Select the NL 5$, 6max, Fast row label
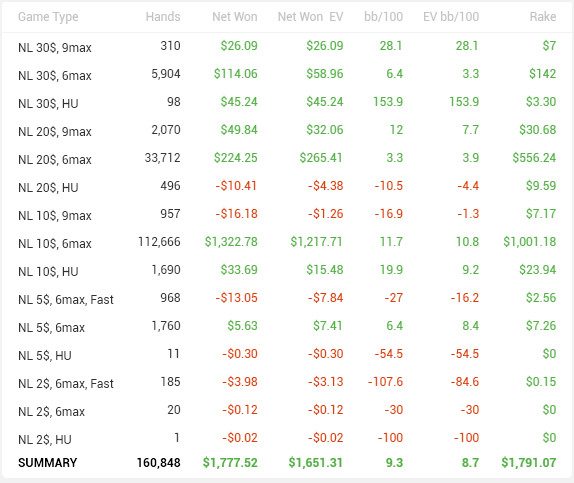Screen dimensions: 574x483 click(x=66, y=300)
